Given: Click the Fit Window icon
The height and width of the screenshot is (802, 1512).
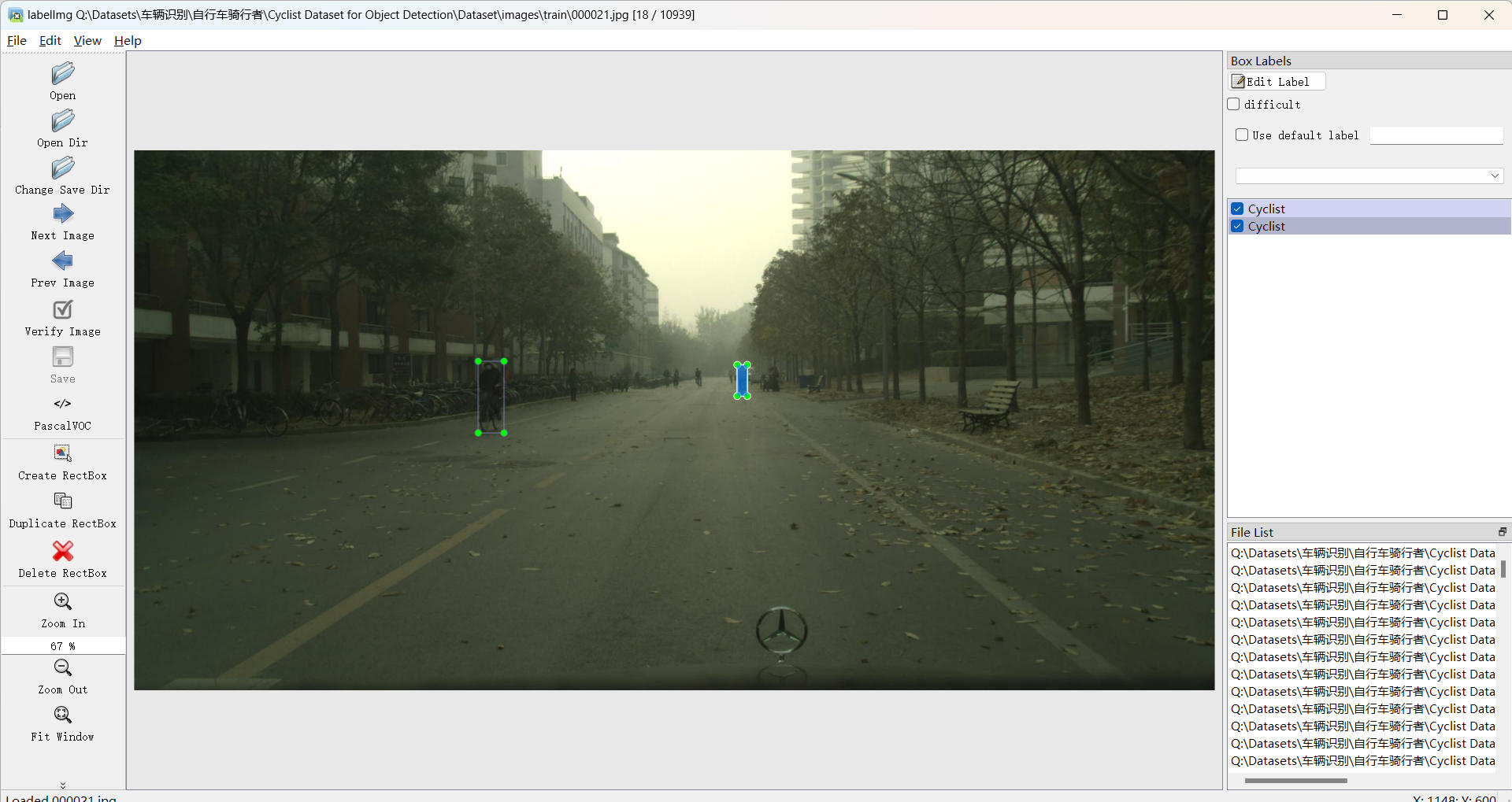Looking at the screenshot, I should (63, 715).
